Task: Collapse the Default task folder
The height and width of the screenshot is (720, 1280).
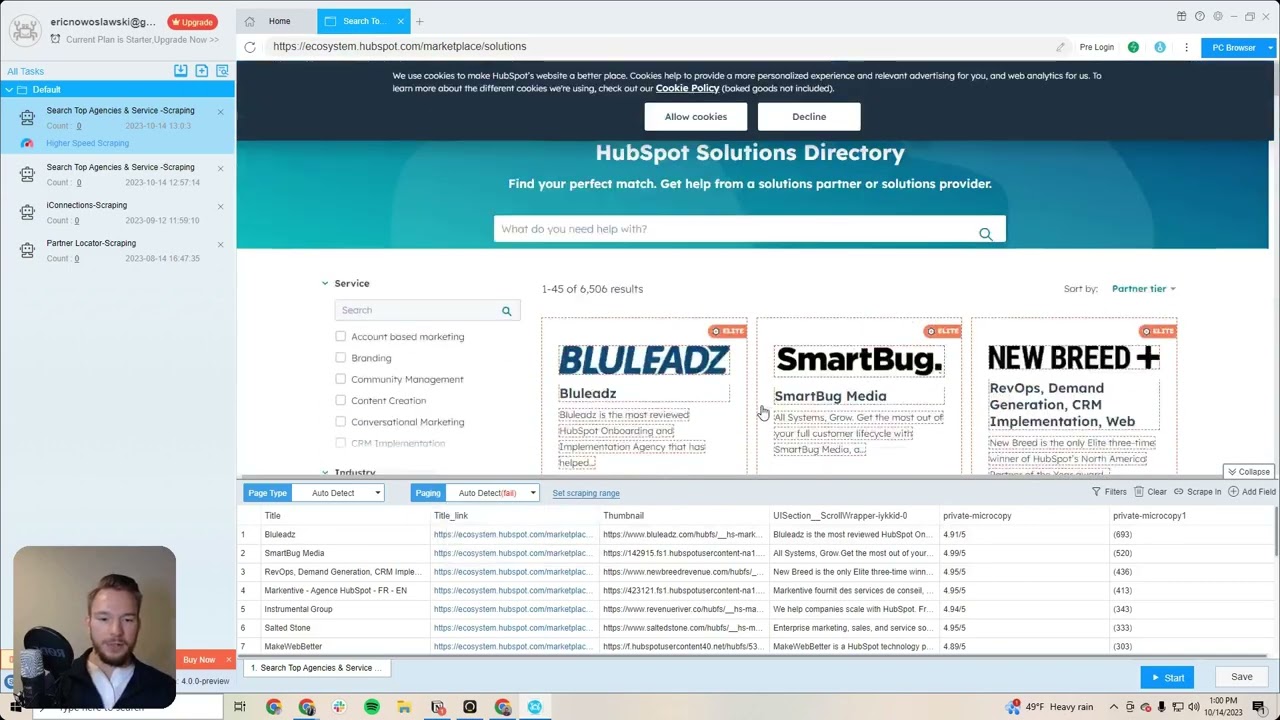Action: (9, 90)
